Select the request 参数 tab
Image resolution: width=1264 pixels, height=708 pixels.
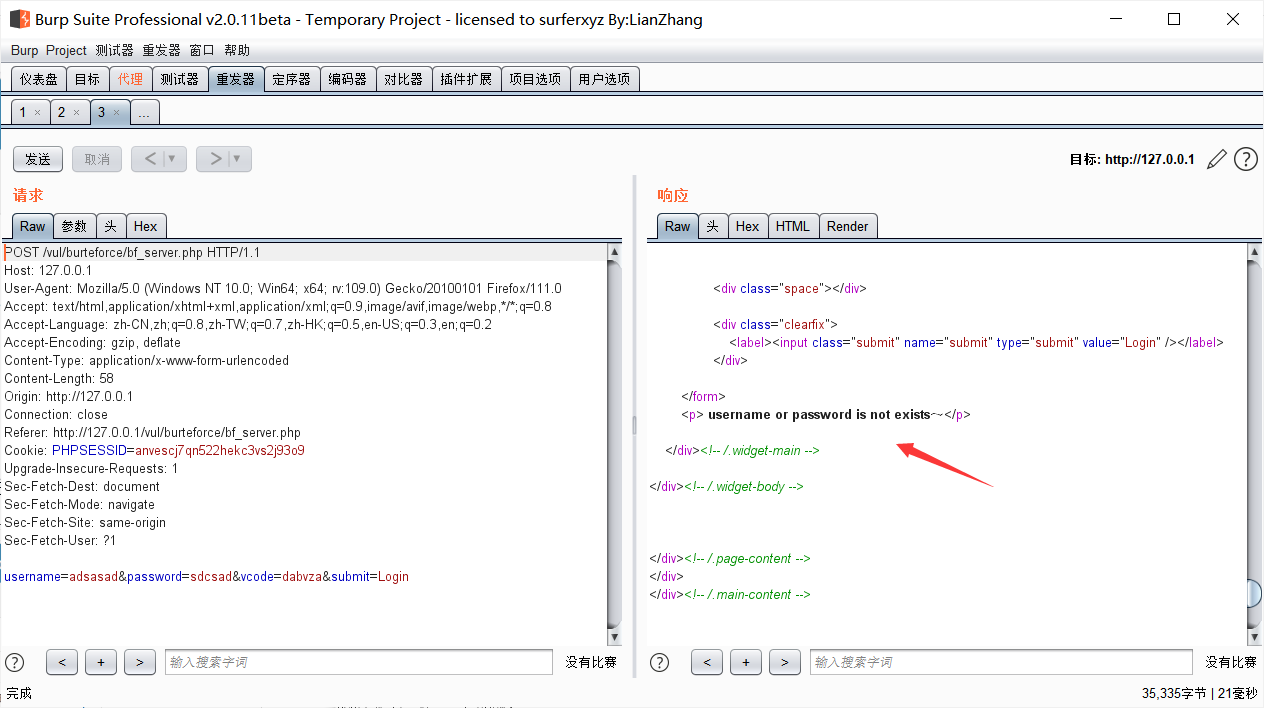tap(75, 226)
